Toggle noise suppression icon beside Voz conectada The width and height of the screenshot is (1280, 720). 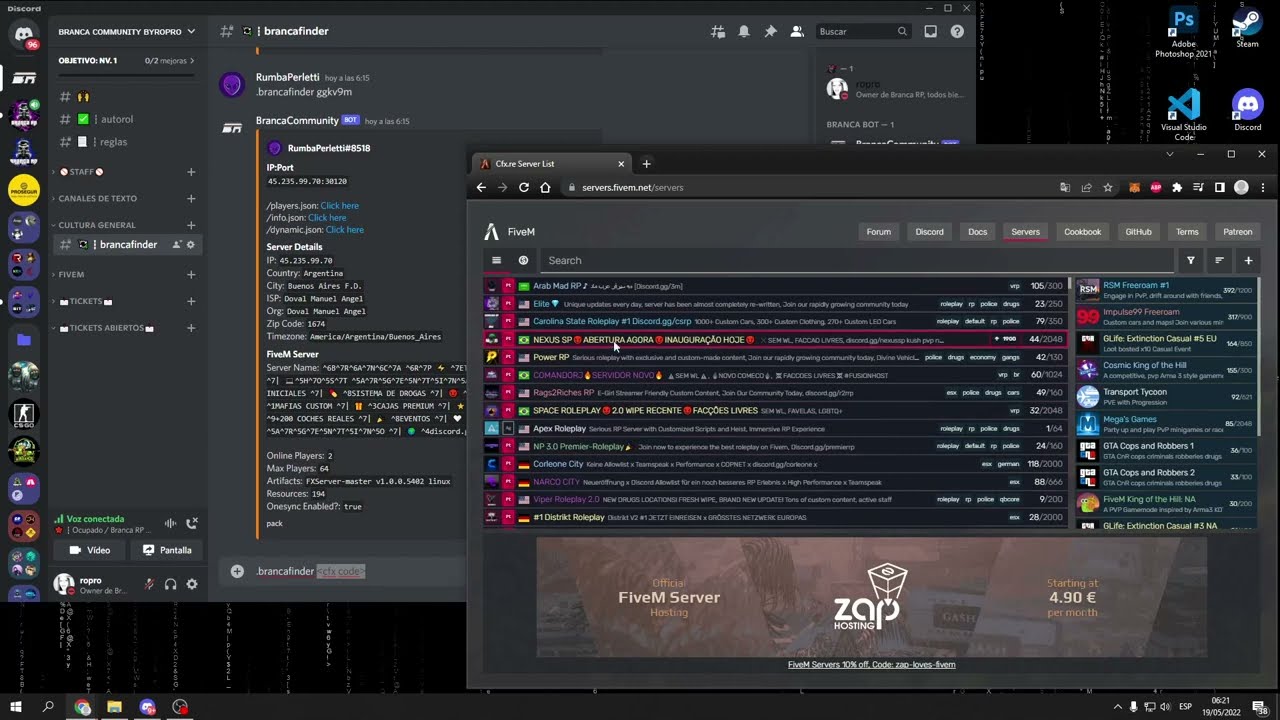170,523
